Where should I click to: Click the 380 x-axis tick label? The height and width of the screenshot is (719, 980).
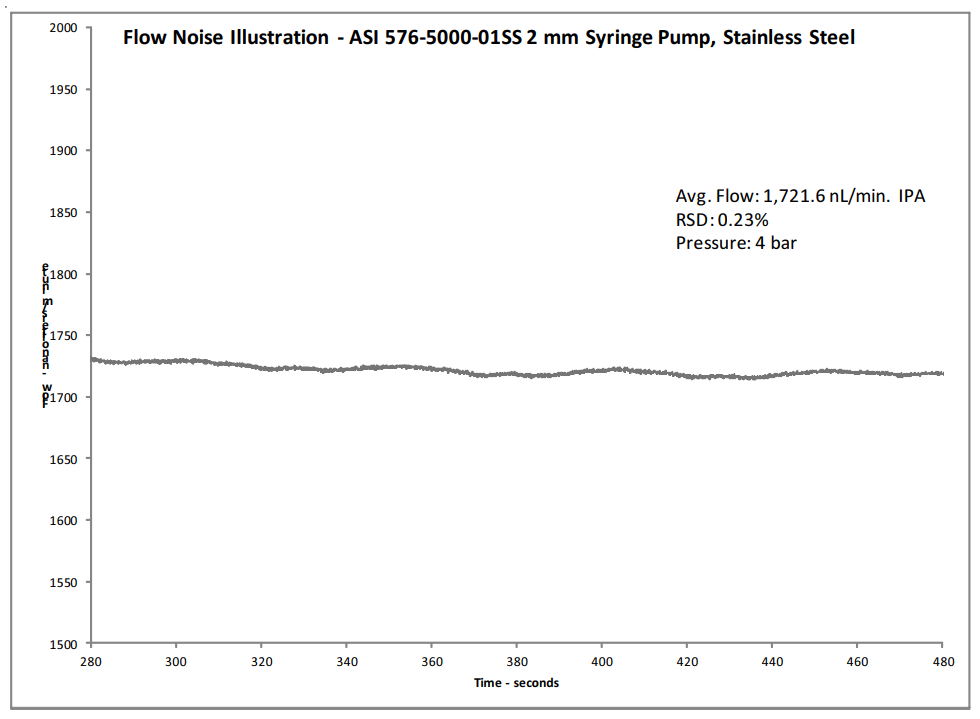tap(517, 661)
